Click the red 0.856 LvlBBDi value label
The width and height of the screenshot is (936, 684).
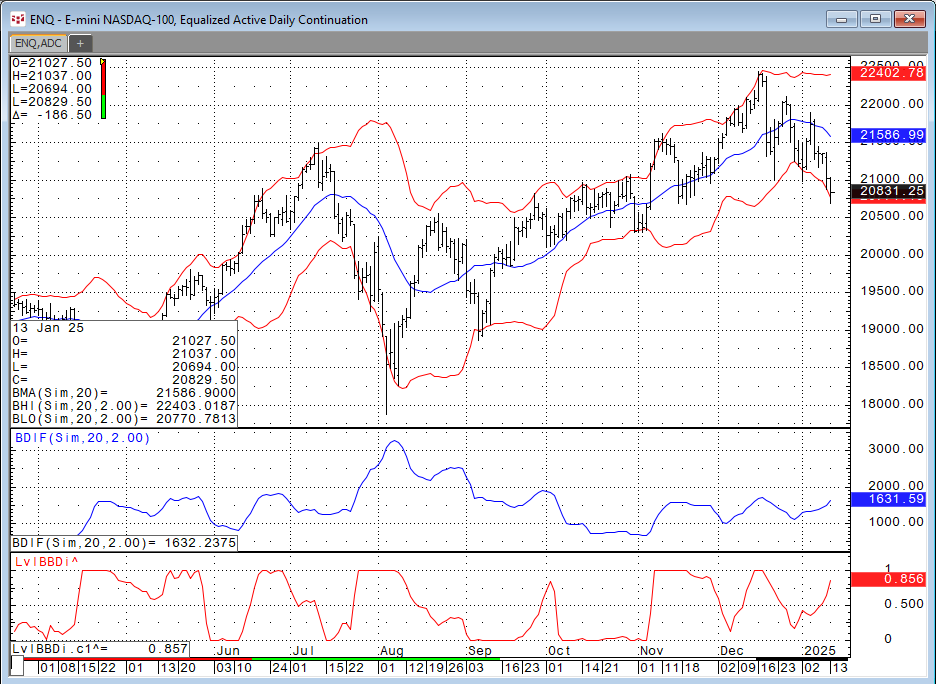point(889,578)
